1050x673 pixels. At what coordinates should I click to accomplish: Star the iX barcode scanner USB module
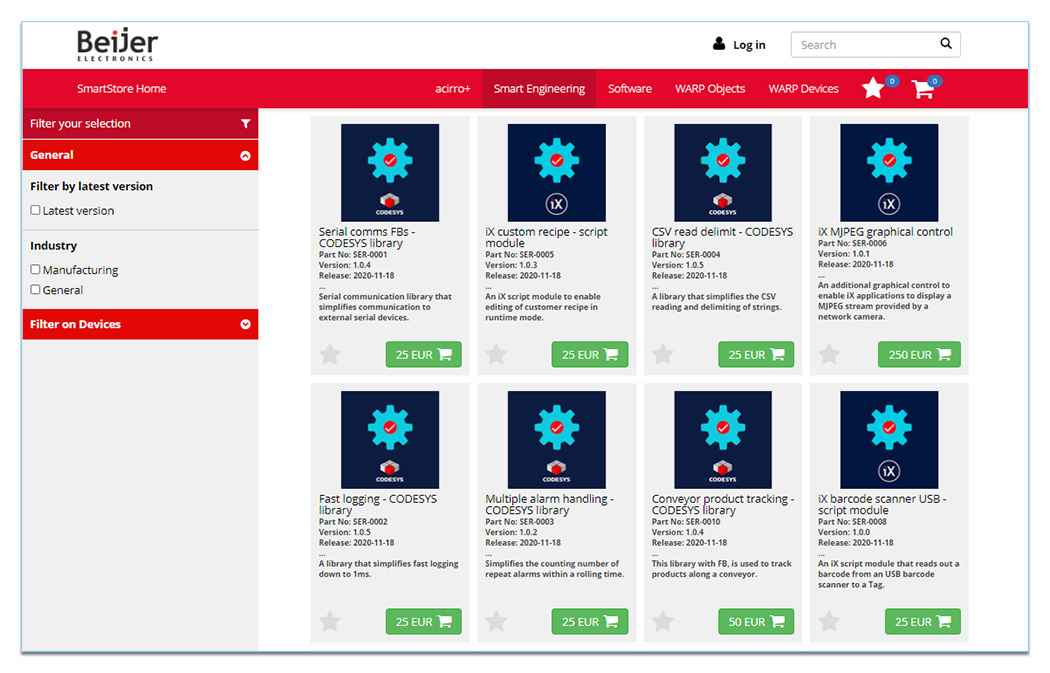click(x=829, y=621)
